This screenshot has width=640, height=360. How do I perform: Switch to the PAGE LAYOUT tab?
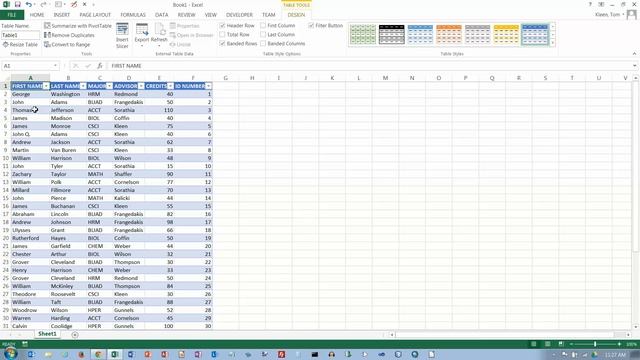pos(95,15)
